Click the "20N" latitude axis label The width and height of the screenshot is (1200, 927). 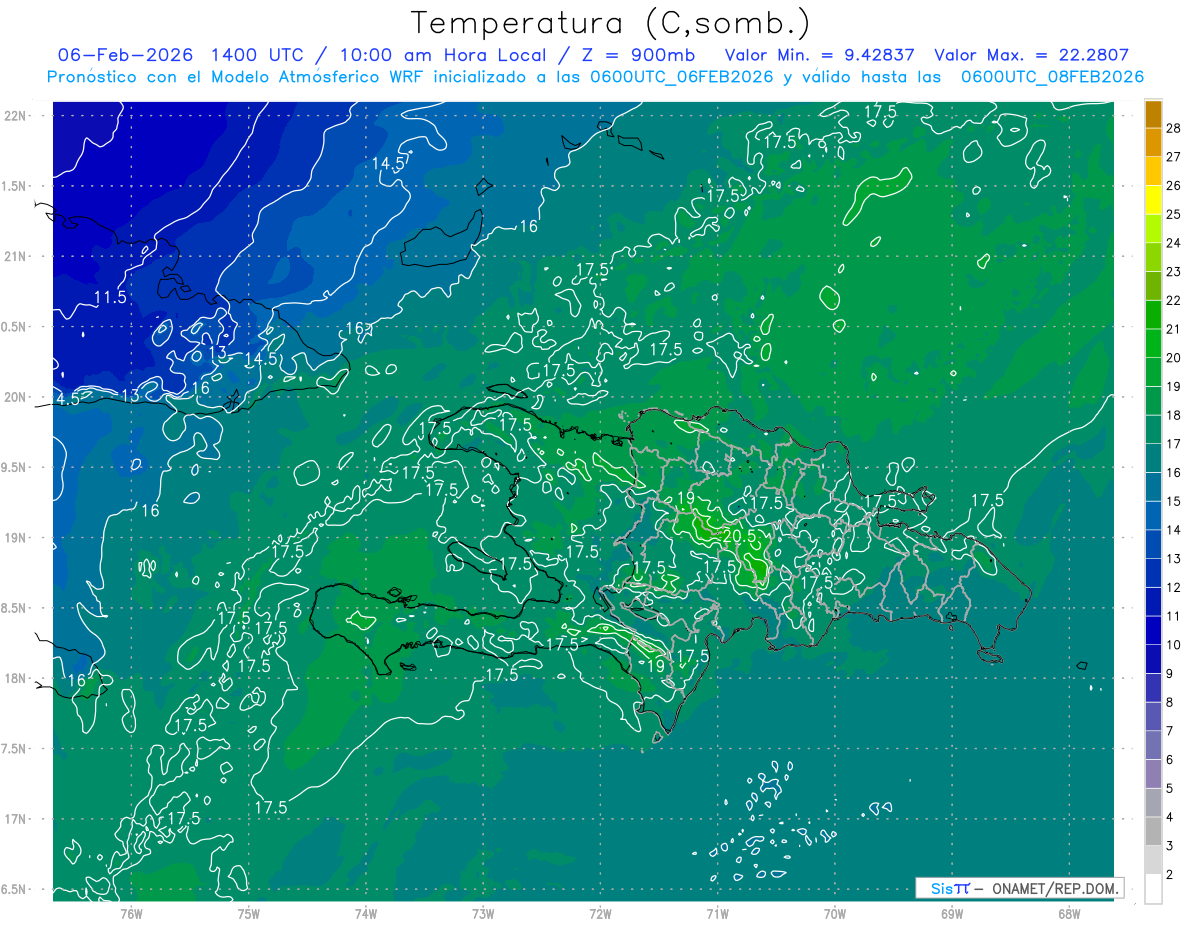tap(14, 397)
